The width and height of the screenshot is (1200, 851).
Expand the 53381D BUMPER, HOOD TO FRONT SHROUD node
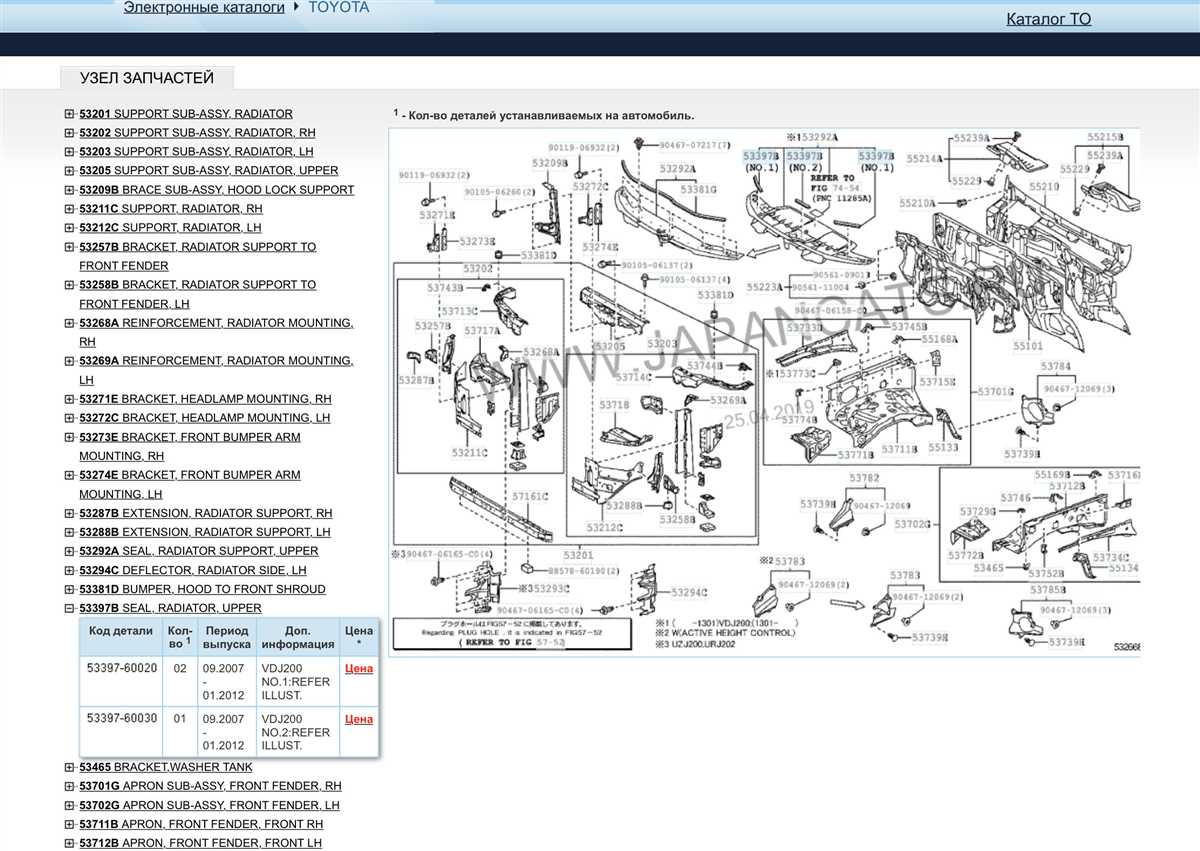[x=68, y=589]
